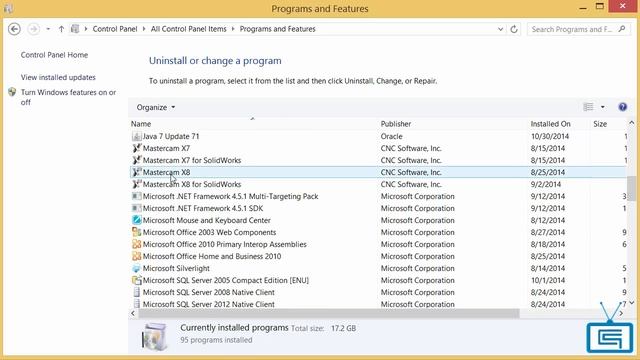
Task: Select Microsoft Office Home and Business 2010 name
Action: 212,256
